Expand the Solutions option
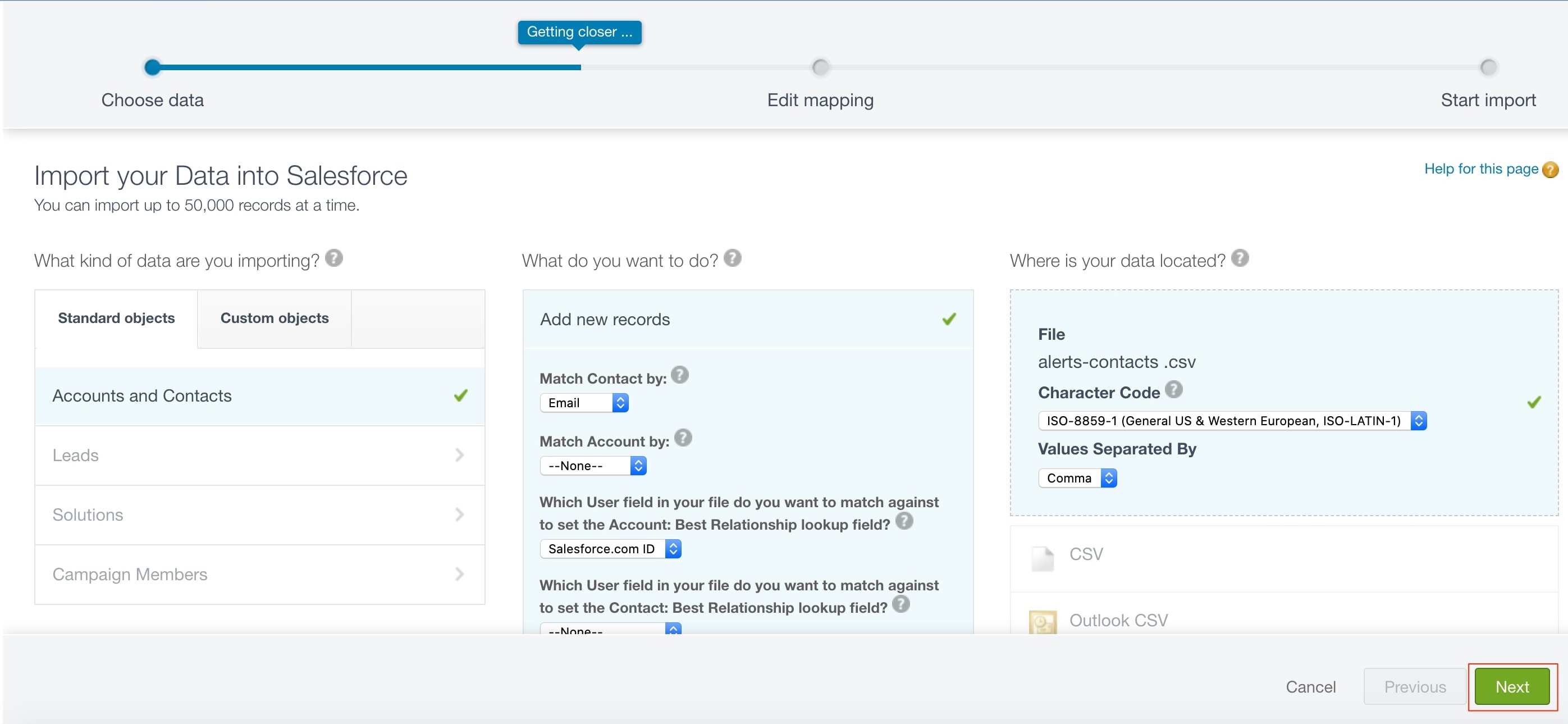Screen dimensions: 1568x724 click(259, 515)
